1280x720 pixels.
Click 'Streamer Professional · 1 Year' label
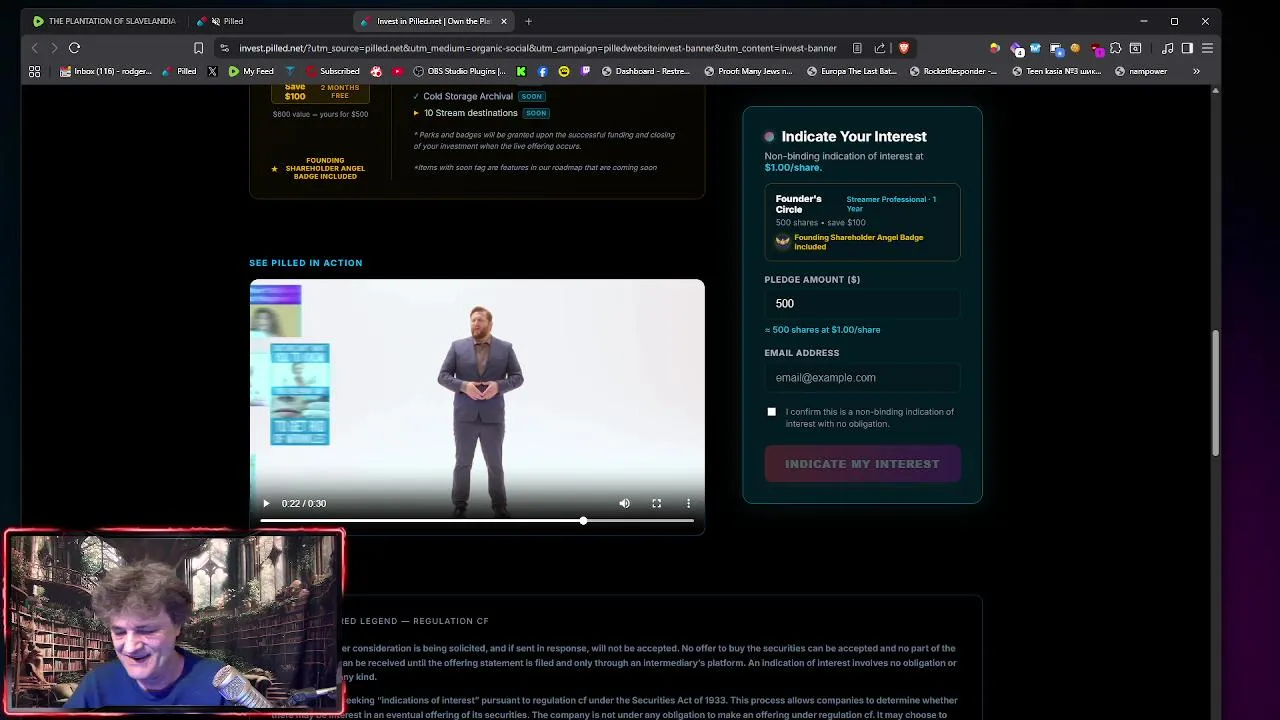tap(891, 204)
